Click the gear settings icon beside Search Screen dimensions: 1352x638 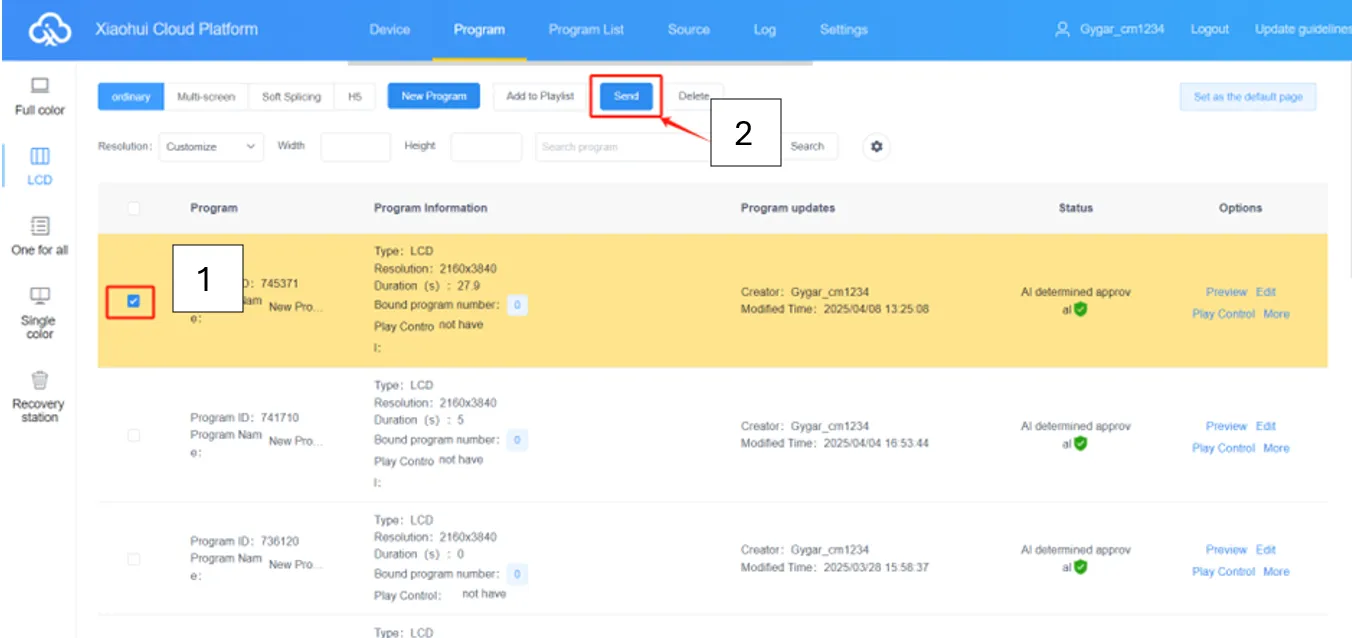[877, 147]
